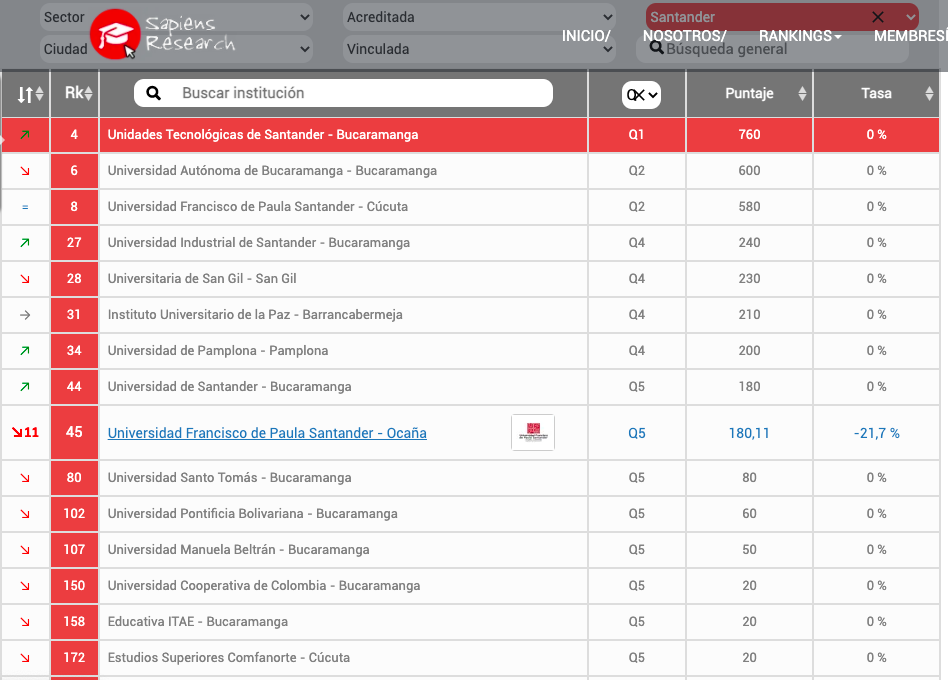The image size is (948, 680).
Task: Click red down arrow for Universidad Autónoma de Bucaramanga
Action: (x=25, y=171)
